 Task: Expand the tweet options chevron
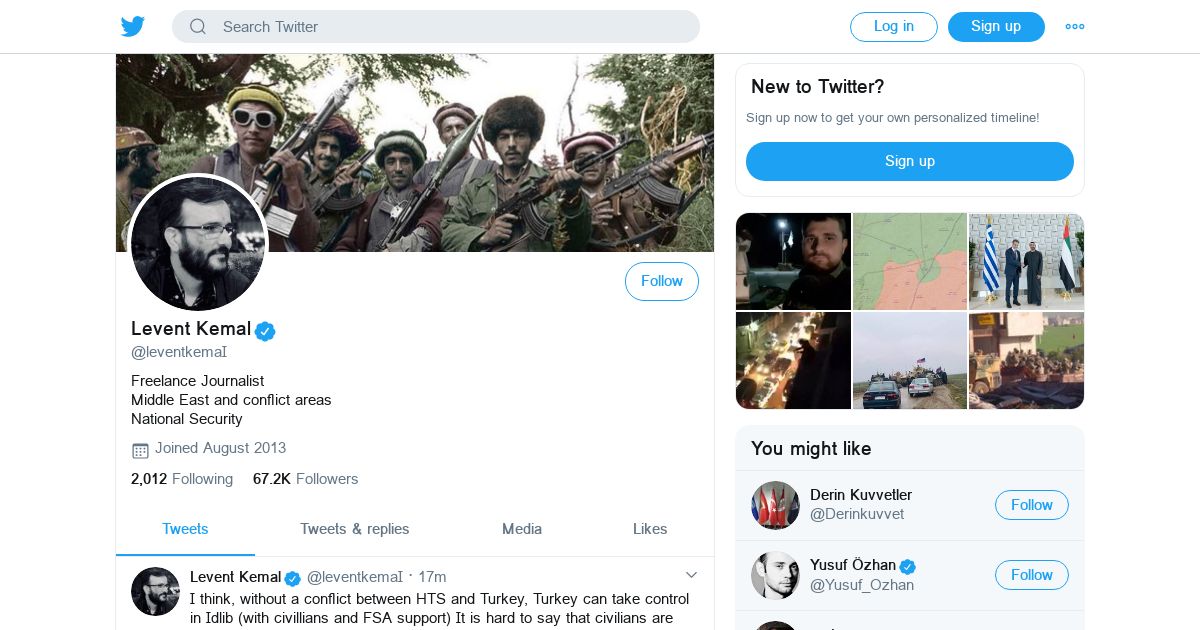(691, 575)
